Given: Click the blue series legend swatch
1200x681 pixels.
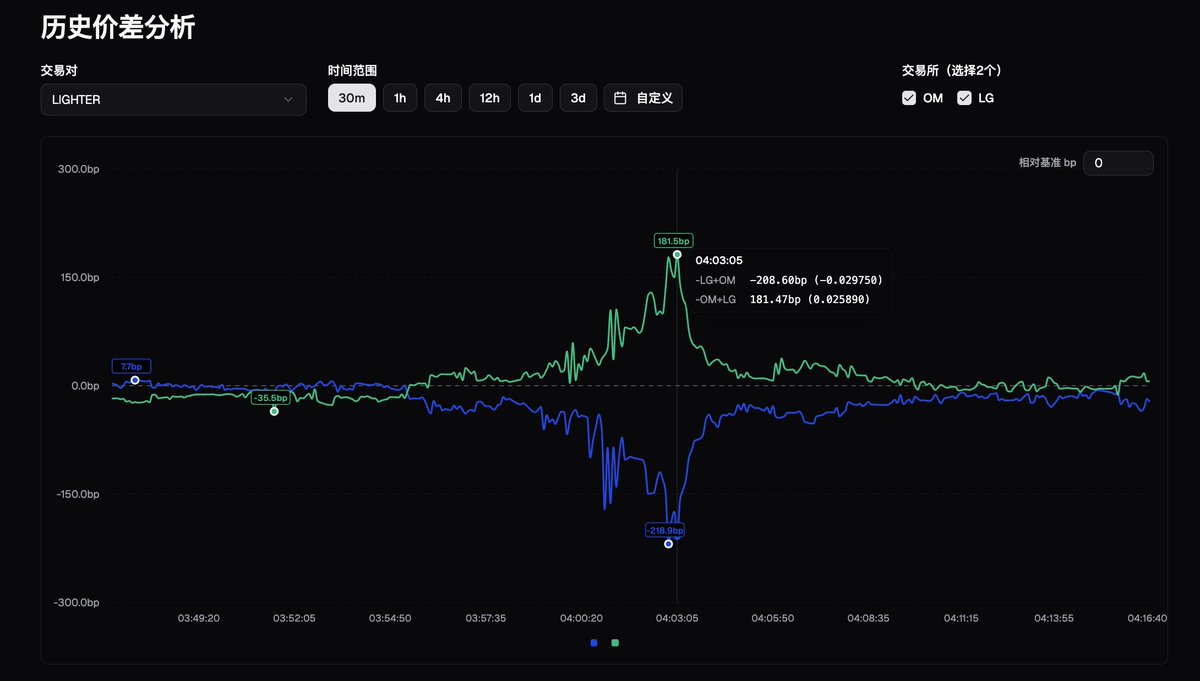Looking at the screenshot, I should coord(594,642).
